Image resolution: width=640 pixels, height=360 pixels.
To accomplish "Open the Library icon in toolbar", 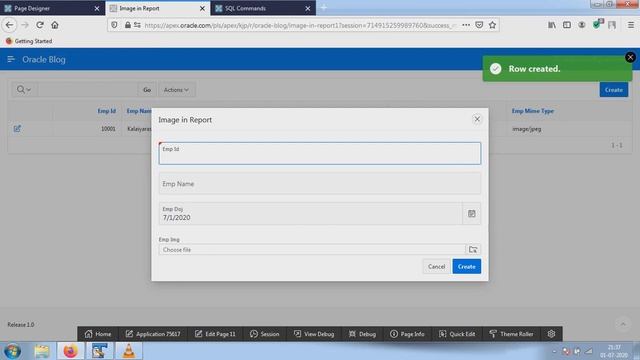I will coord(552,25).
